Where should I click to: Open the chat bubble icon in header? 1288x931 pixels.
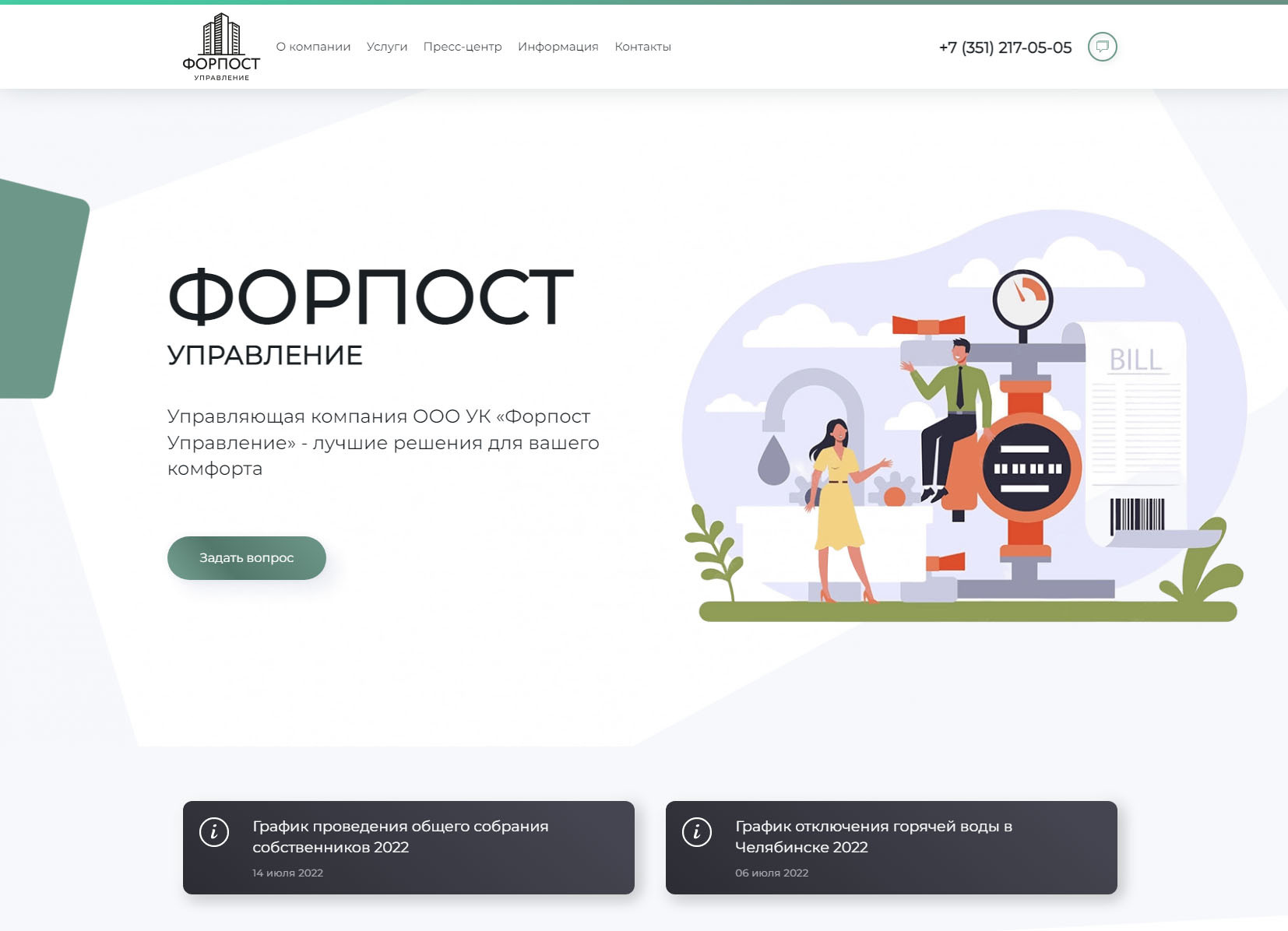click(1102, 47)
